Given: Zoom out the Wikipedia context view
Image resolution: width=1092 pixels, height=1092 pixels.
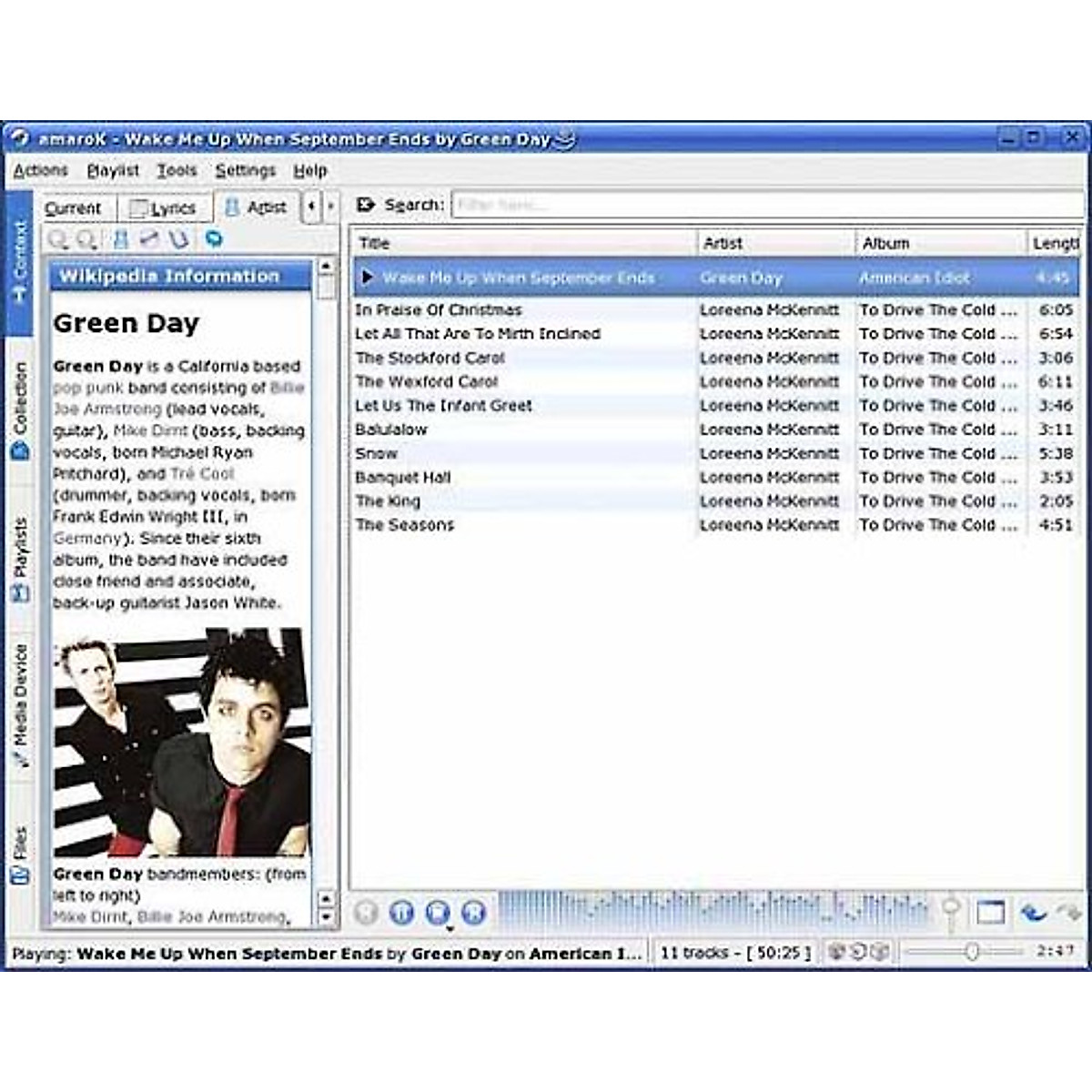Looking at the screenshot, I should (x=84, y=241).
